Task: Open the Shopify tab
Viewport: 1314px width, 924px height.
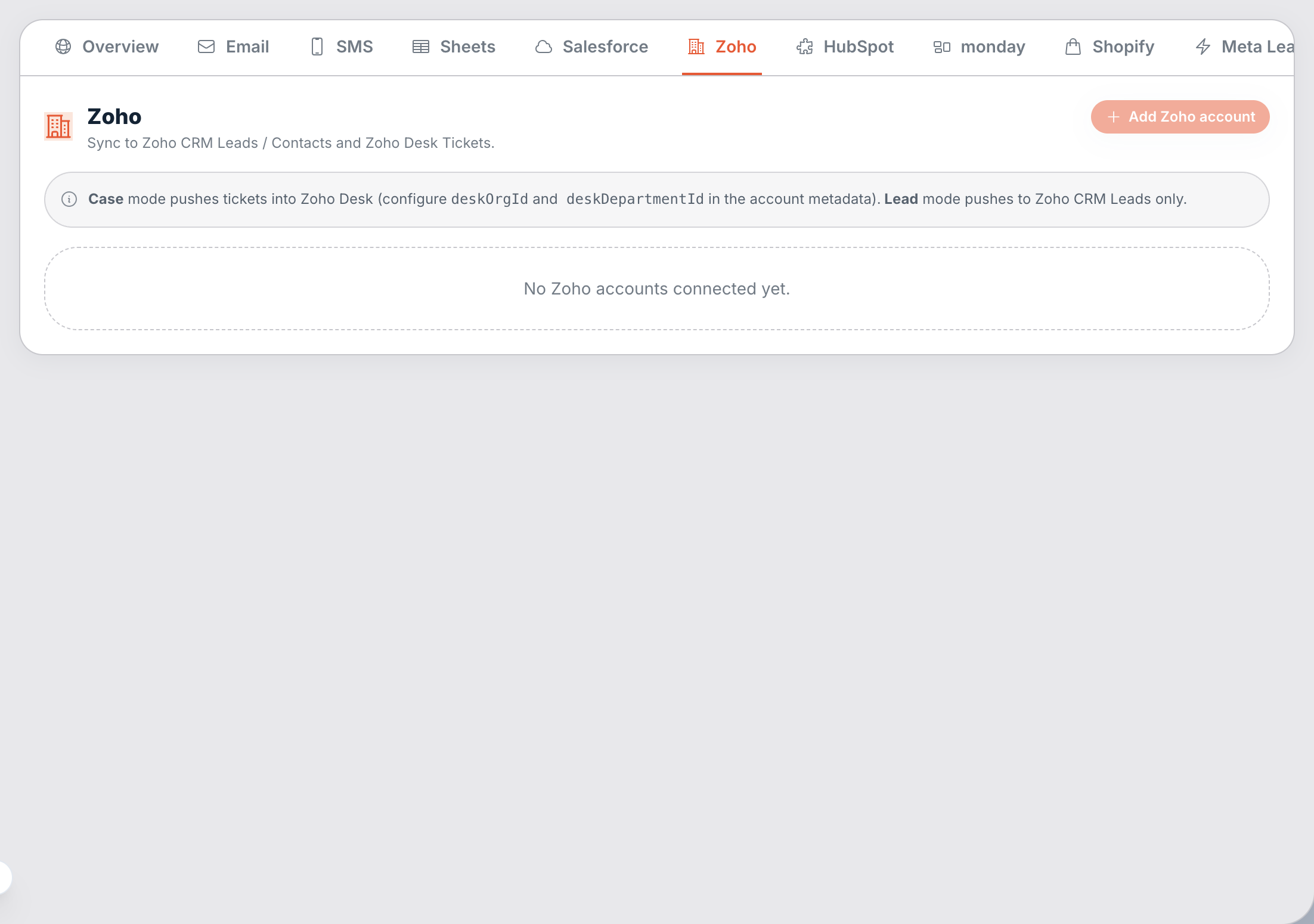Action: point(1110,46)
